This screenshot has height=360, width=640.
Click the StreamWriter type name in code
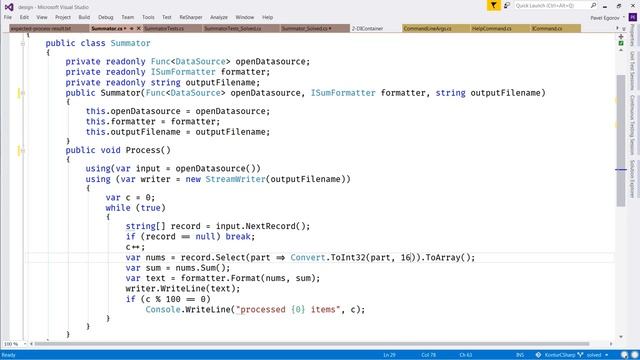[x=236, y=179]
